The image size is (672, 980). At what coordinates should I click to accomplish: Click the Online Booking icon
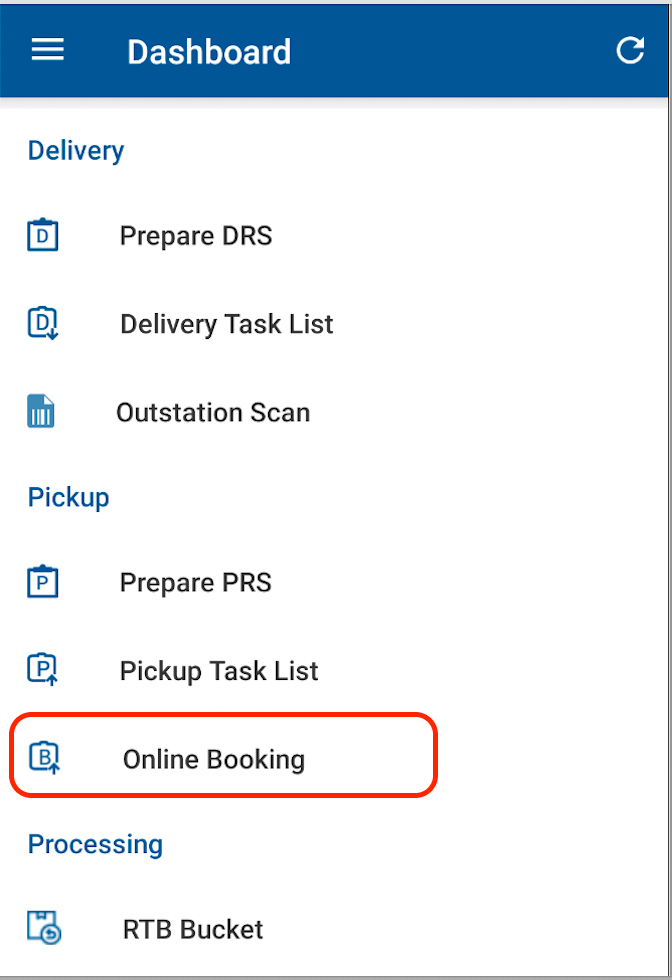click(45, 759)
